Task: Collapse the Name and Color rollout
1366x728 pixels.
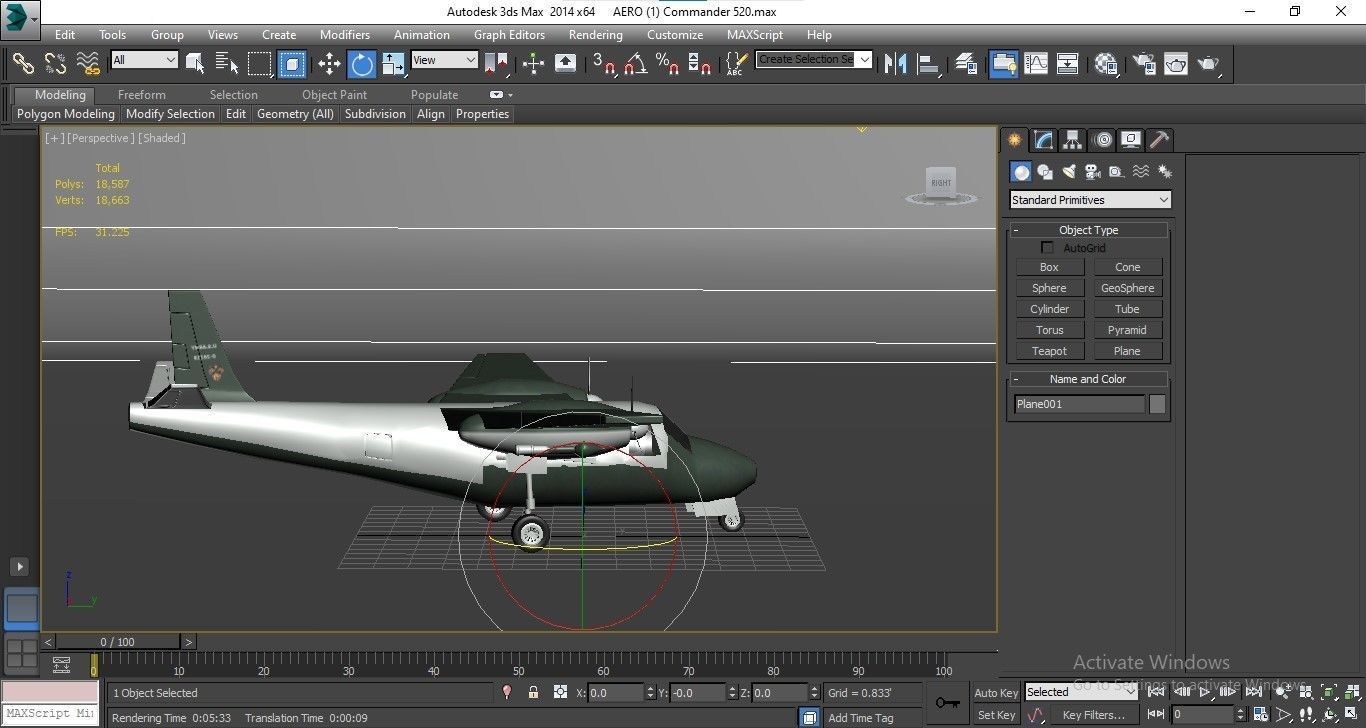Action: point(1087,379)
